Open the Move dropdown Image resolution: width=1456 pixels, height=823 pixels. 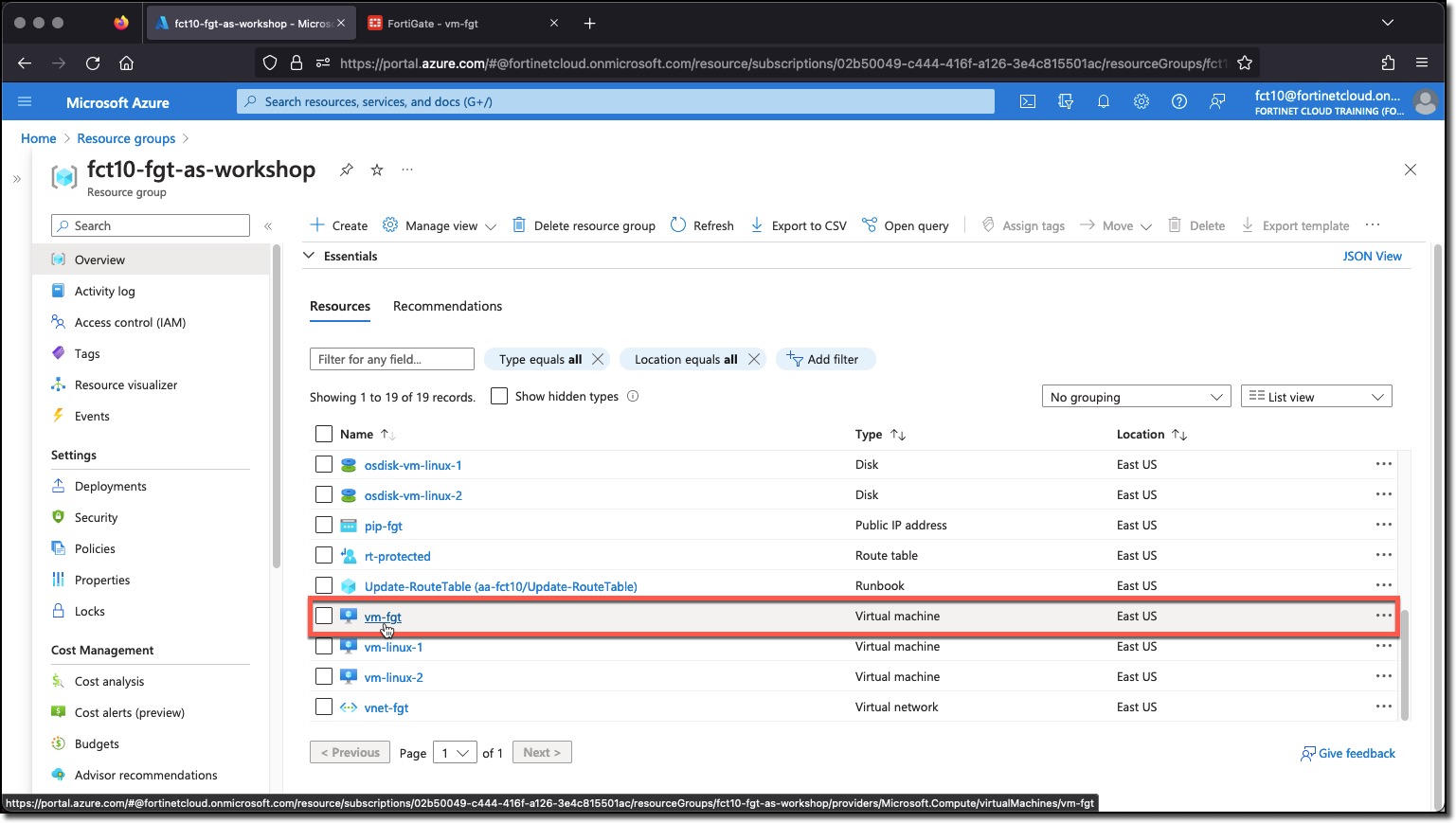coord(1116,225)
